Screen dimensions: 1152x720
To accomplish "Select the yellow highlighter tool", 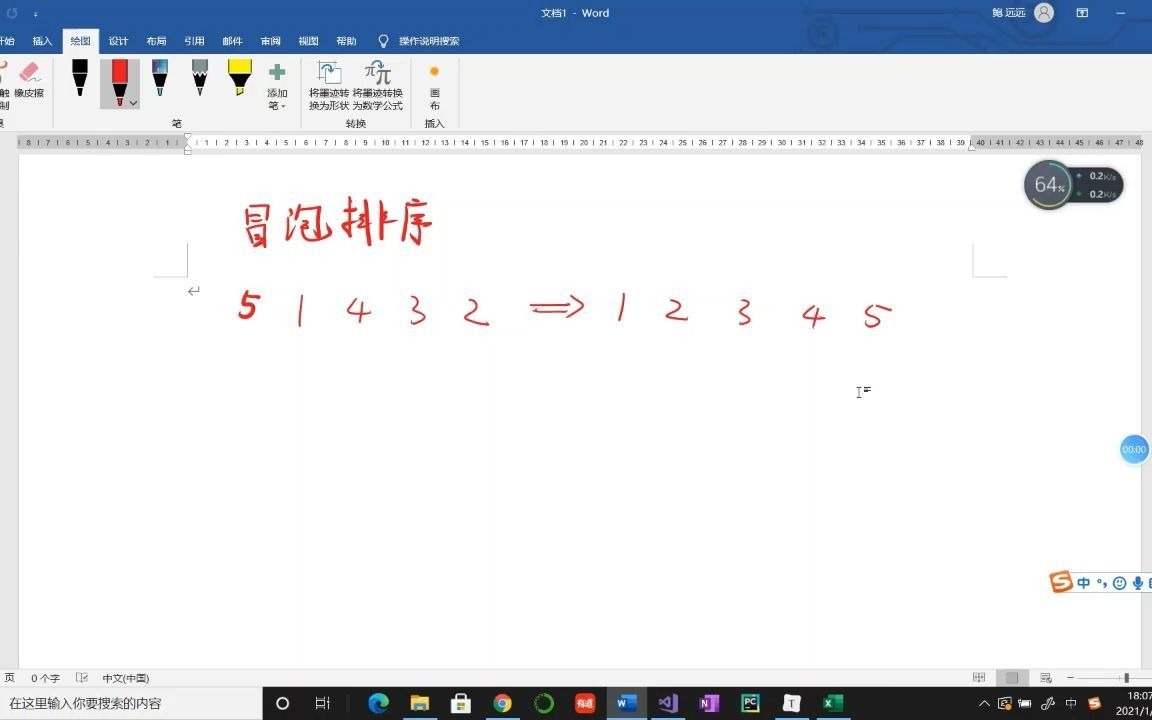I will [x=239, y=79].
